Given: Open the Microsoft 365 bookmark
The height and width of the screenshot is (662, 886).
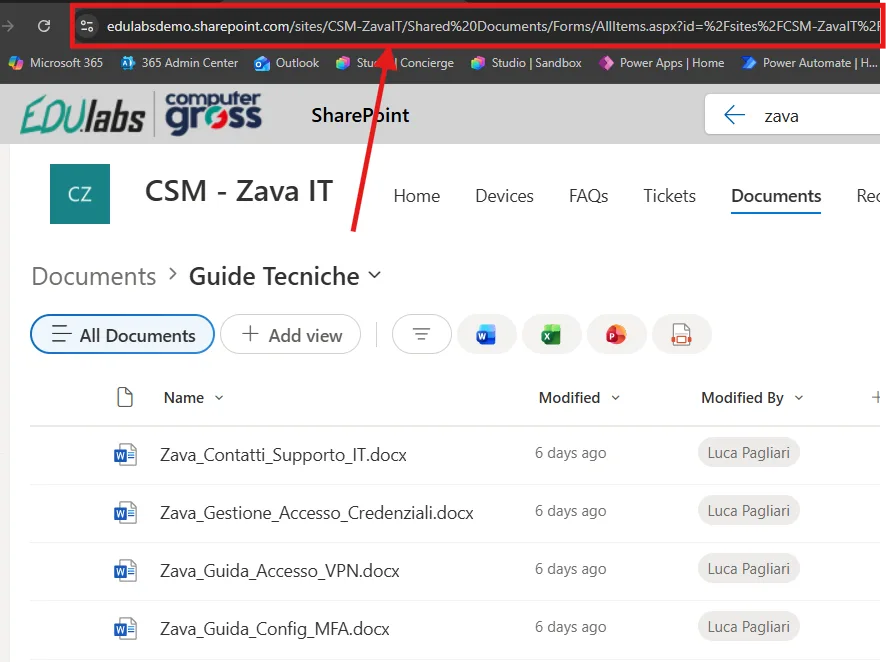Looking at the screenshot, I should (x=56, y=63).
